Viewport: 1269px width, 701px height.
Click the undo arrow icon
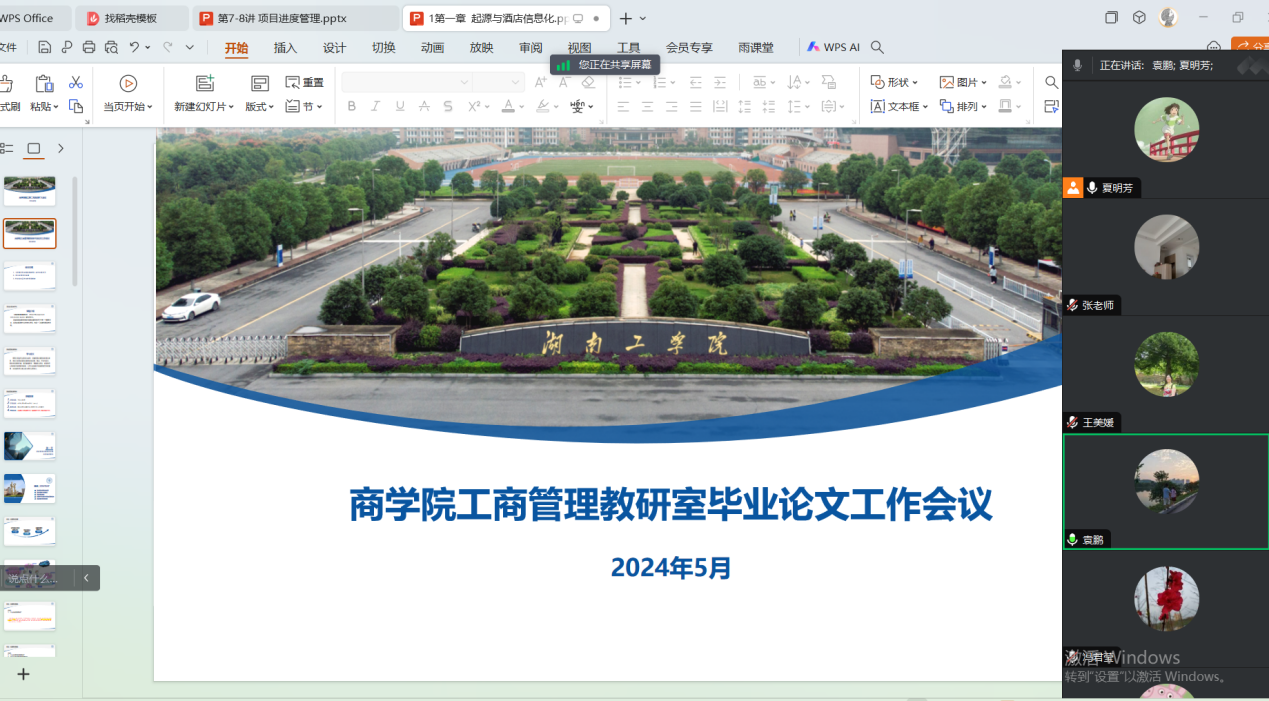click(134, 47)
